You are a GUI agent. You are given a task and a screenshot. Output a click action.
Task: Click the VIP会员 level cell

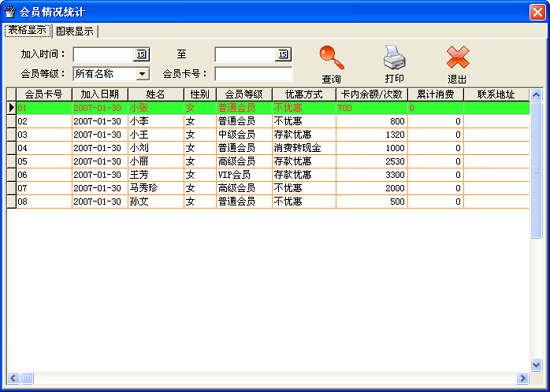[x=244, y=175]
